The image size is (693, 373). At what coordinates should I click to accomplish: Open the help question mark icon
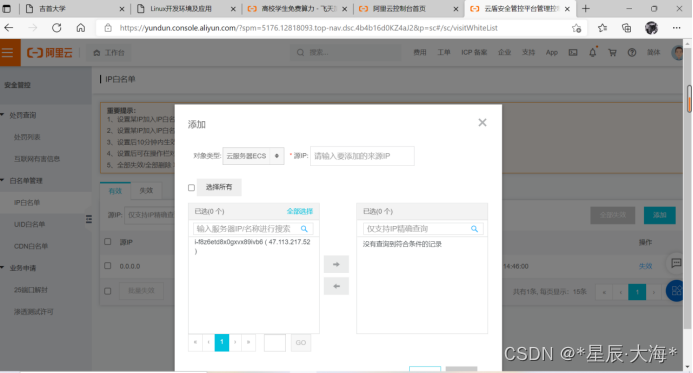pyautogui.click(x=632, y=53)
